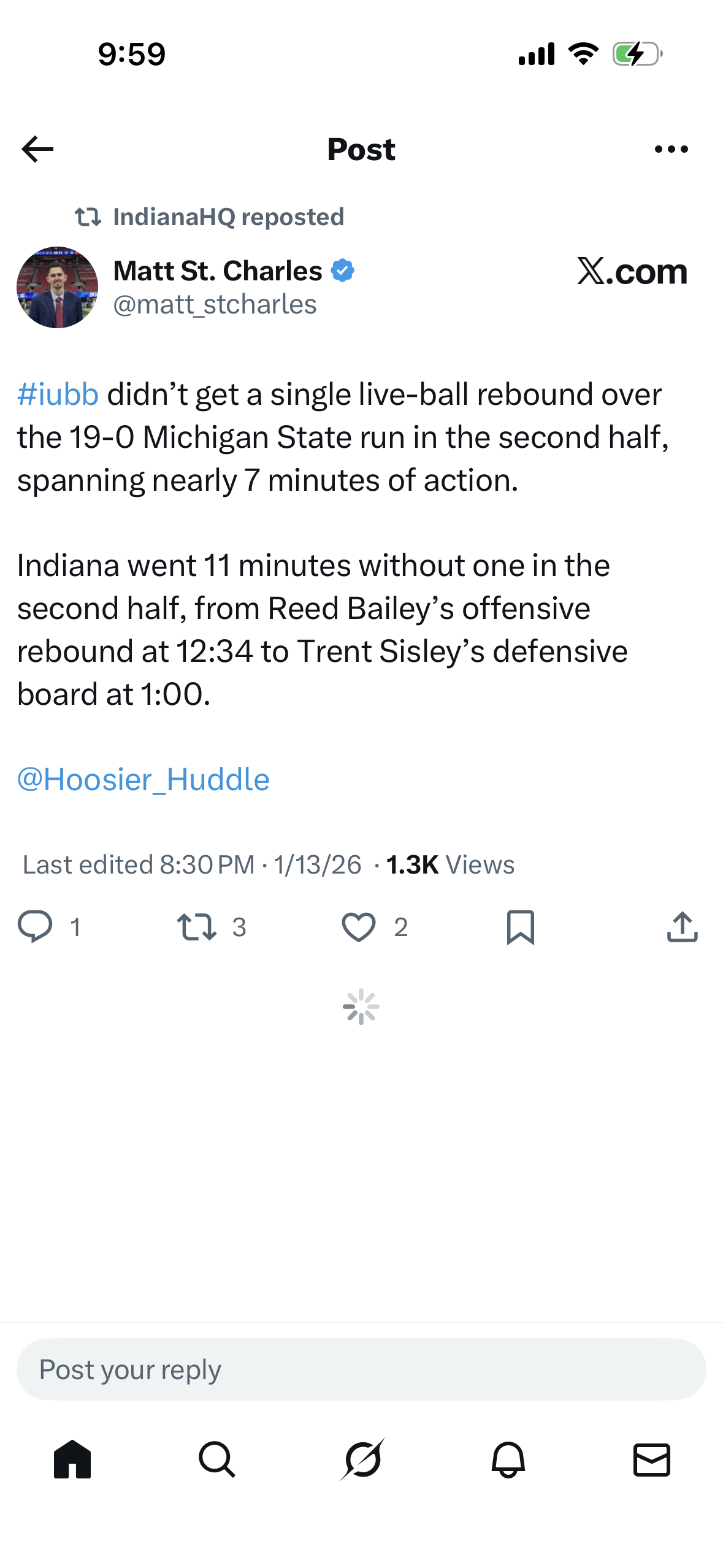Screen dimensions: 723x1568
Task: Tap the share upload icon
Action: [x=682, y=926]
